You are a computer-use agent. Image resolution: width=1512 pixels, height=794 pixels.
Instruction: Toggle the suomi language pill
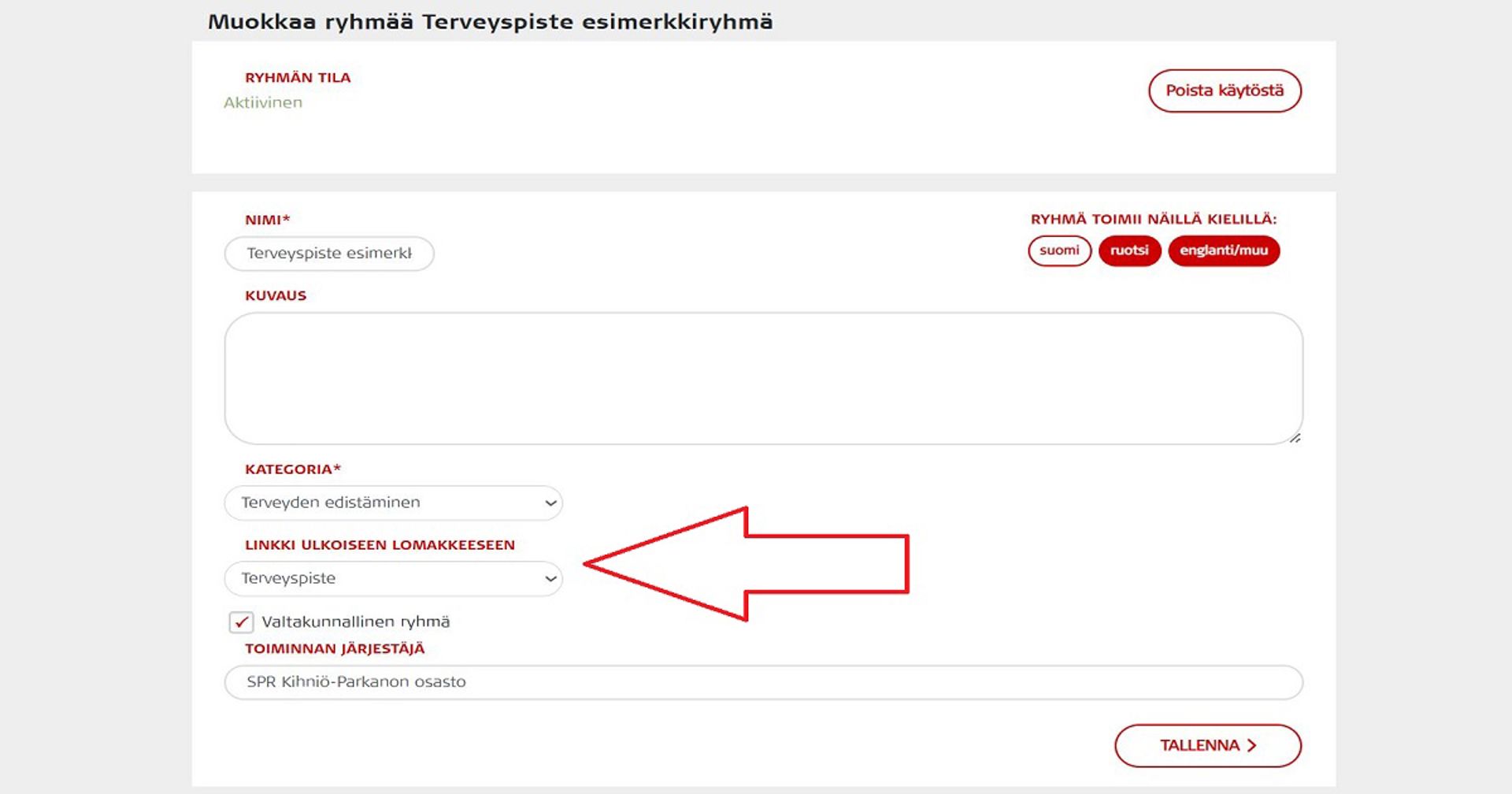tap(1059, 250)
